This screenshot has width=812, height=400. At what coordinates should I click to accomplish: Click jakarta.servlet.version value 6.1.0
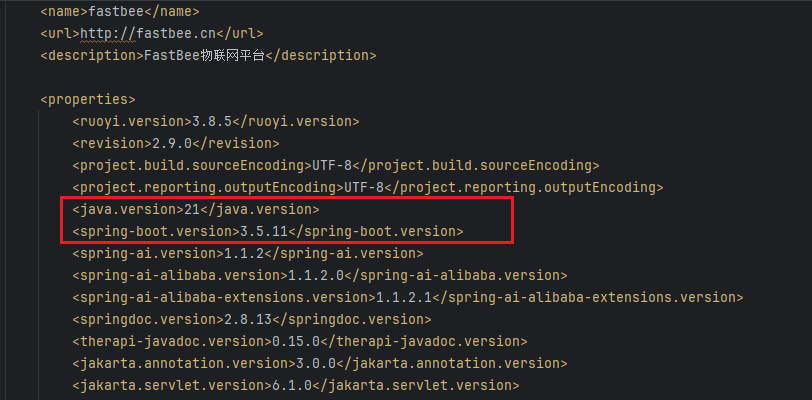[292, 386]
